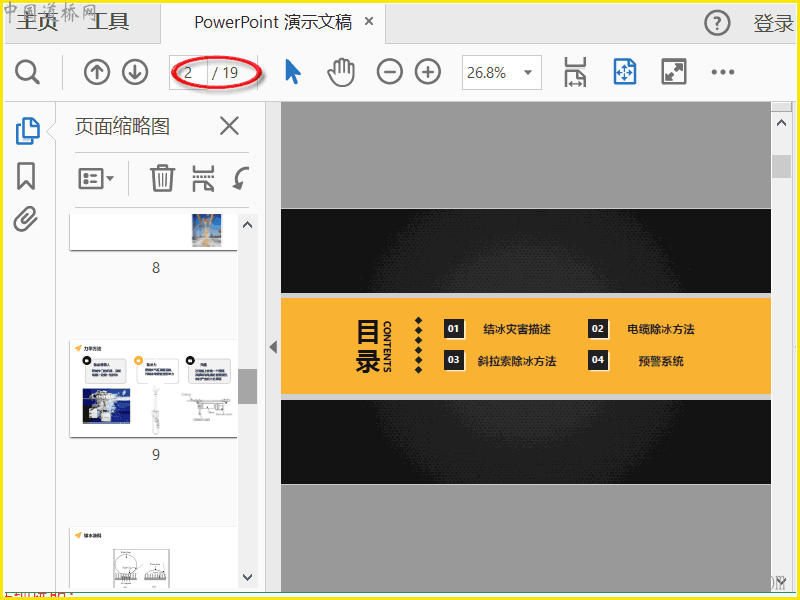Open more tools ellipsis menu
The height and width of the screenshot is (600, 800).
pyautogui.click(x=723, y=72)
